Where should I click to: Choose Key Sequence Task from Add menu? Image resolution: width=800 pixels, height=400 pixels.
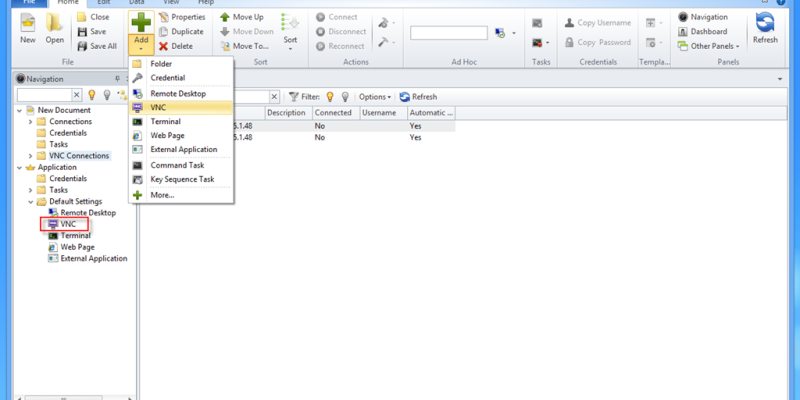[x=181, y=179]
